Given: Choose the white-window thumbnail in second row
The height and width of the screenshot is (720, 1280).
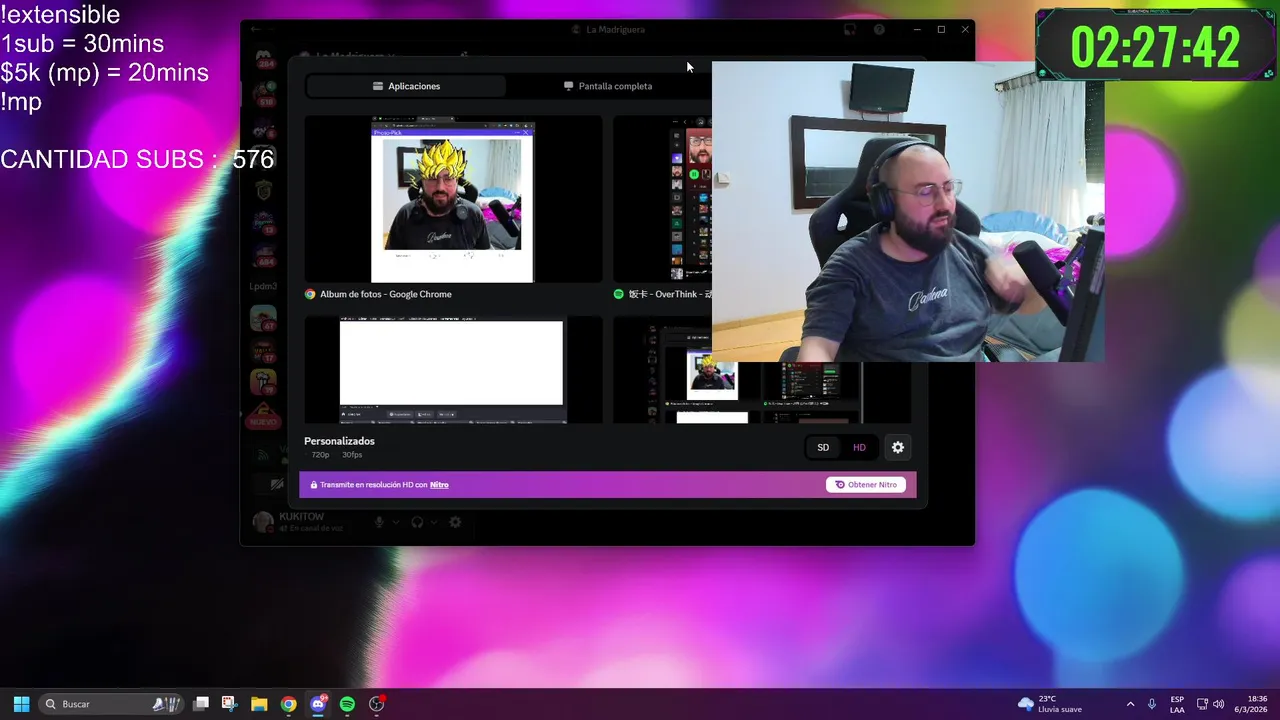Looking at the screenshot, I should point(453,370).
